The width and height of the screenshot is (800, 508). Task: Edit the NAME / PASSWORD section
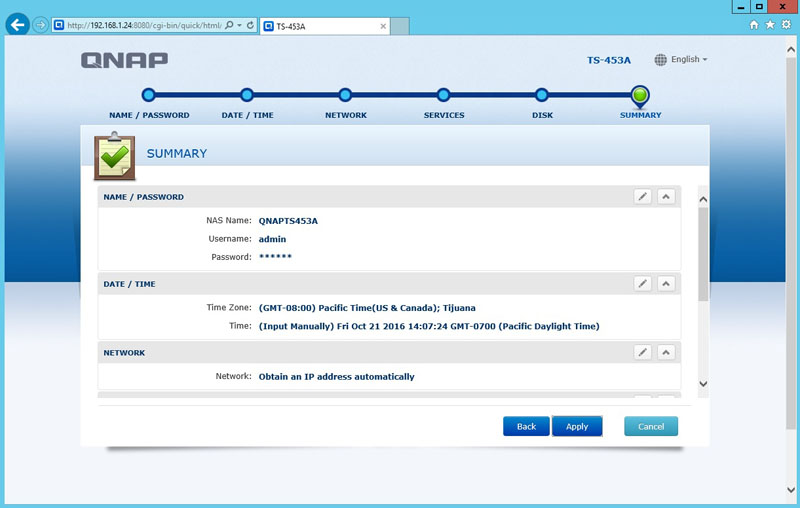(642, 196)
